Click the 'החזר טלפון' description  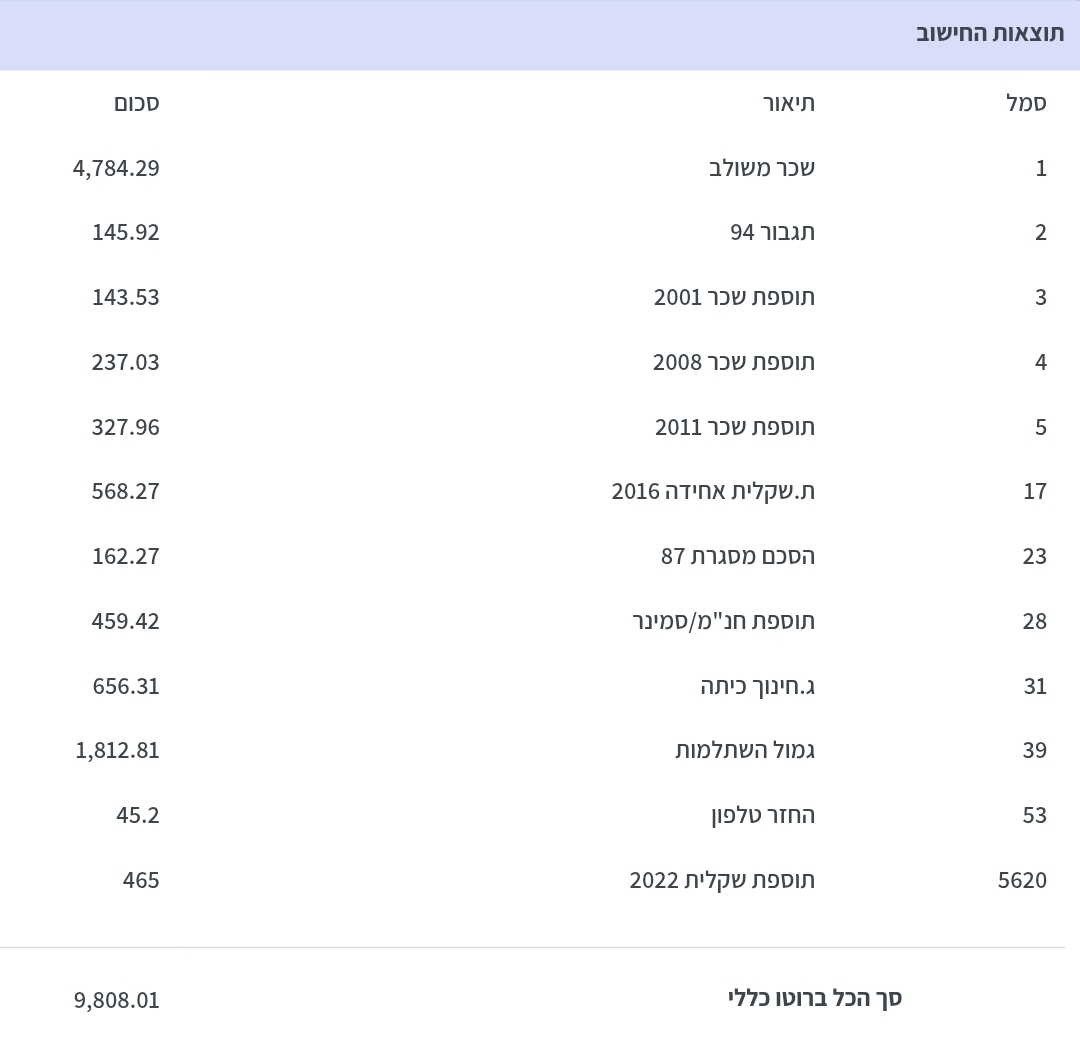pos(762,815)
